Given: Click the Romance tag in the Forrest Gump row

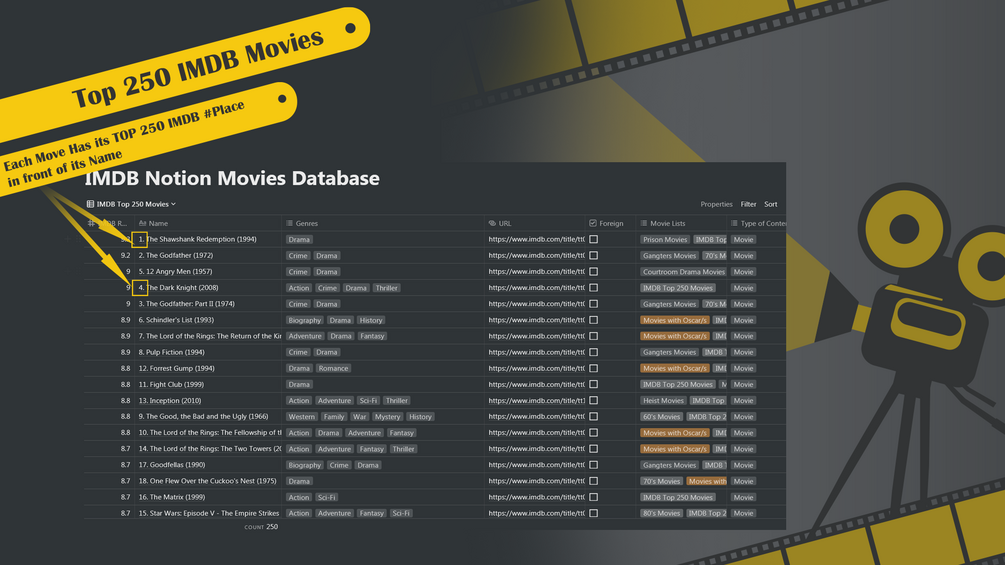Looking at the screenshot, I should pos(333,368).
